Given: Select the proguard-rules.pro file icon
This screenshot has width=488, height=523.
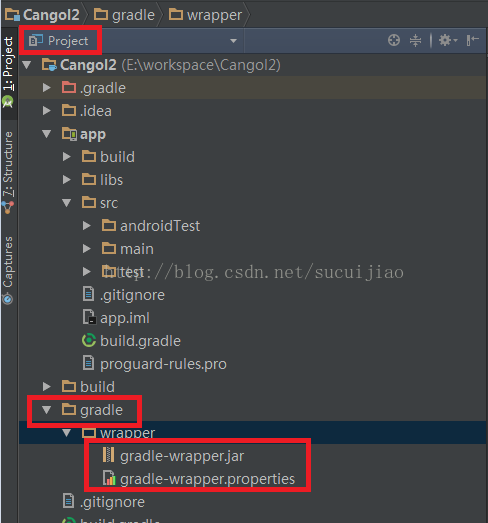Looking at the screenshot, I should (x=88, y=364).
